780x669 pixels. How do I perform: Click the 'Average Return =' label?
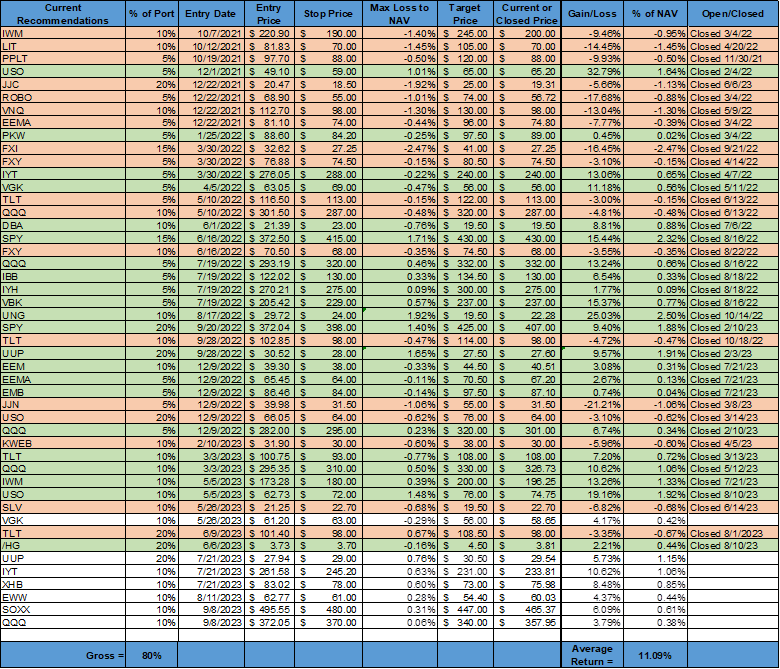tap(592, 655)
